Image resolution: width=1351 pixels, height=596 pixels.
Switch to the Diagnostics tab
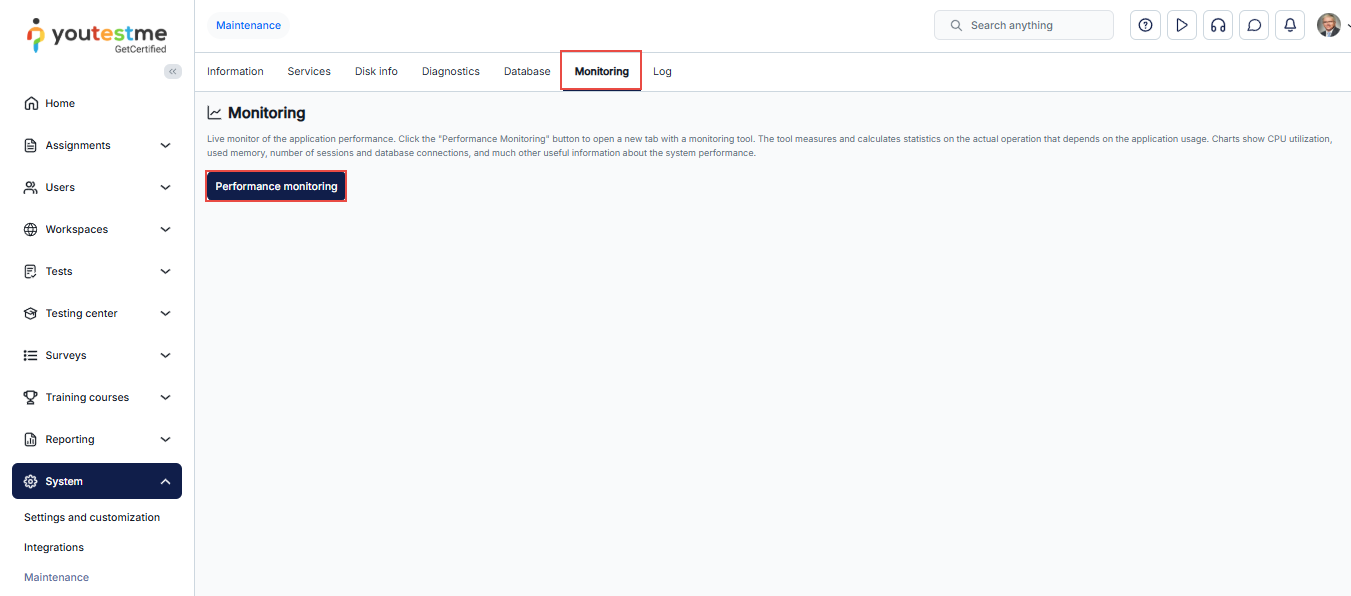click(x=450, y=71)
